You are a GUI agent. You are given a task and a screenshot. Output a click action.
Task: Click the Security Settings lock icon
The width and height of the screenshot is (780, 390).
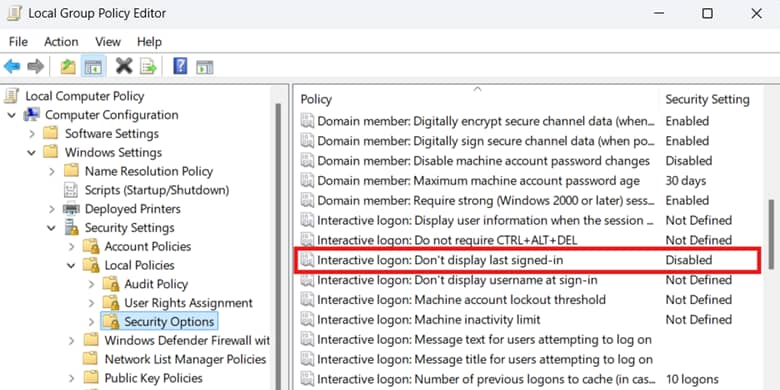[x=72, y=228]
